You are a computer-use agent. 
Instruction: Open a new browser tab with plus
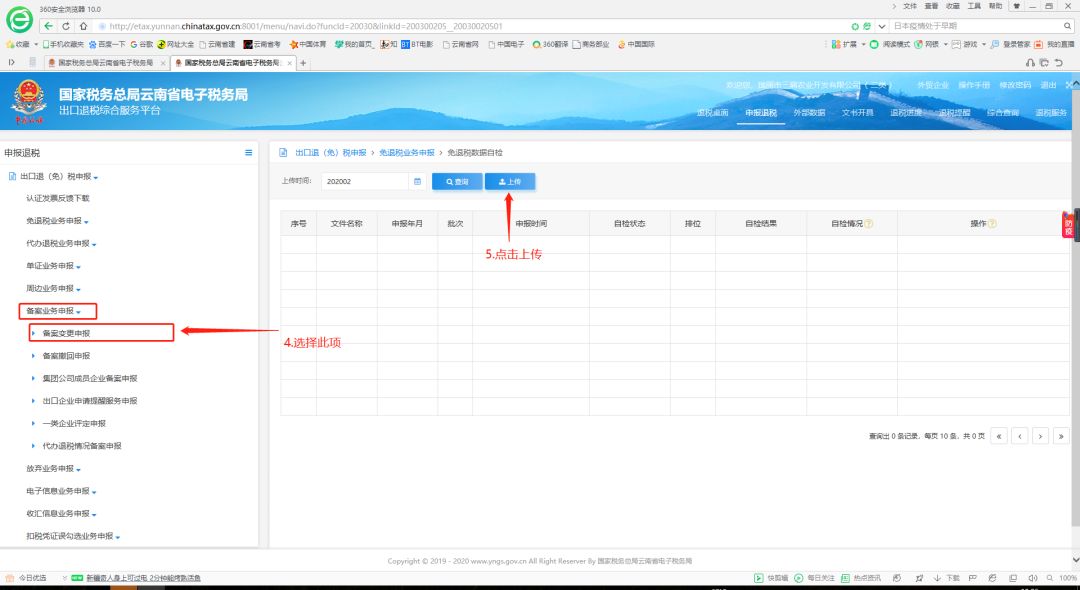click(302, 63)
